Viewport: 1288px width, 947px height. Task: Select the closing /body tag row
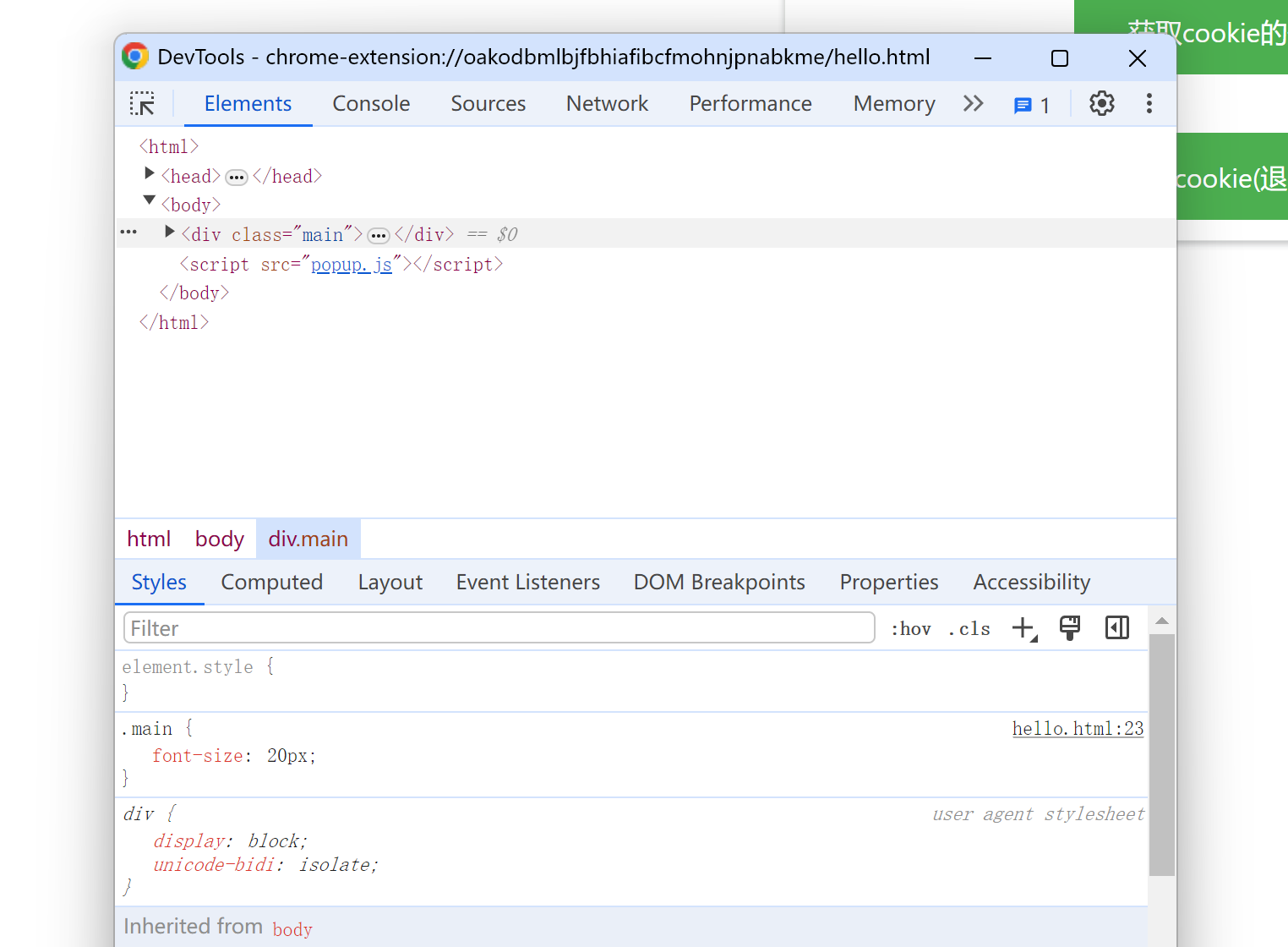[194, 293]
